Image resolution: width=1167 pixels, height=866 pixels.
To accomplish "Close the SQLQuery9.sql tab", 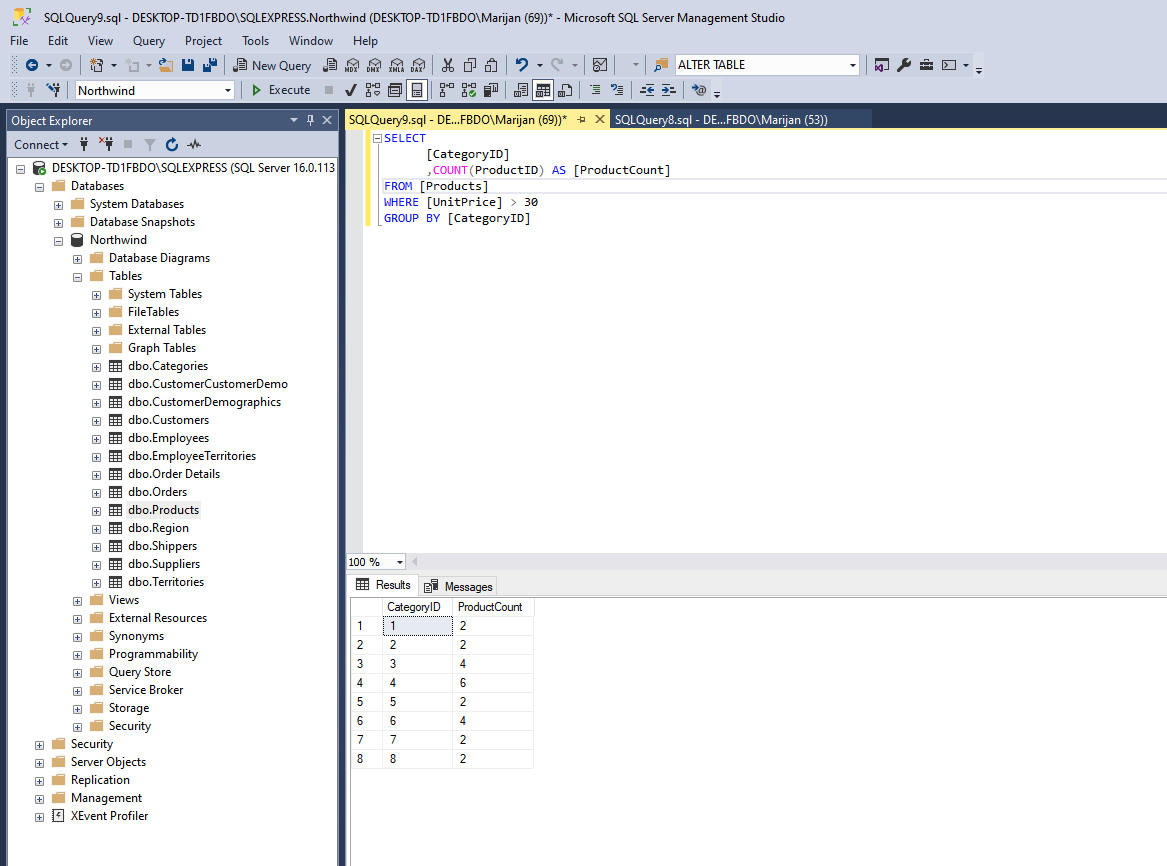I will 600,119.
